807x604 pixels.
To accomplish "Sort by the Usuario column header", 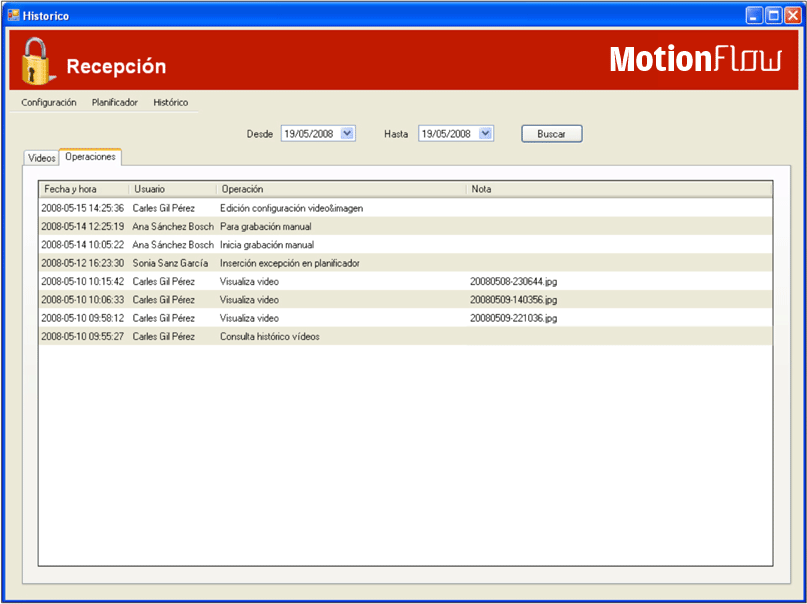I will pyautogui.click(x=172, y=189).
